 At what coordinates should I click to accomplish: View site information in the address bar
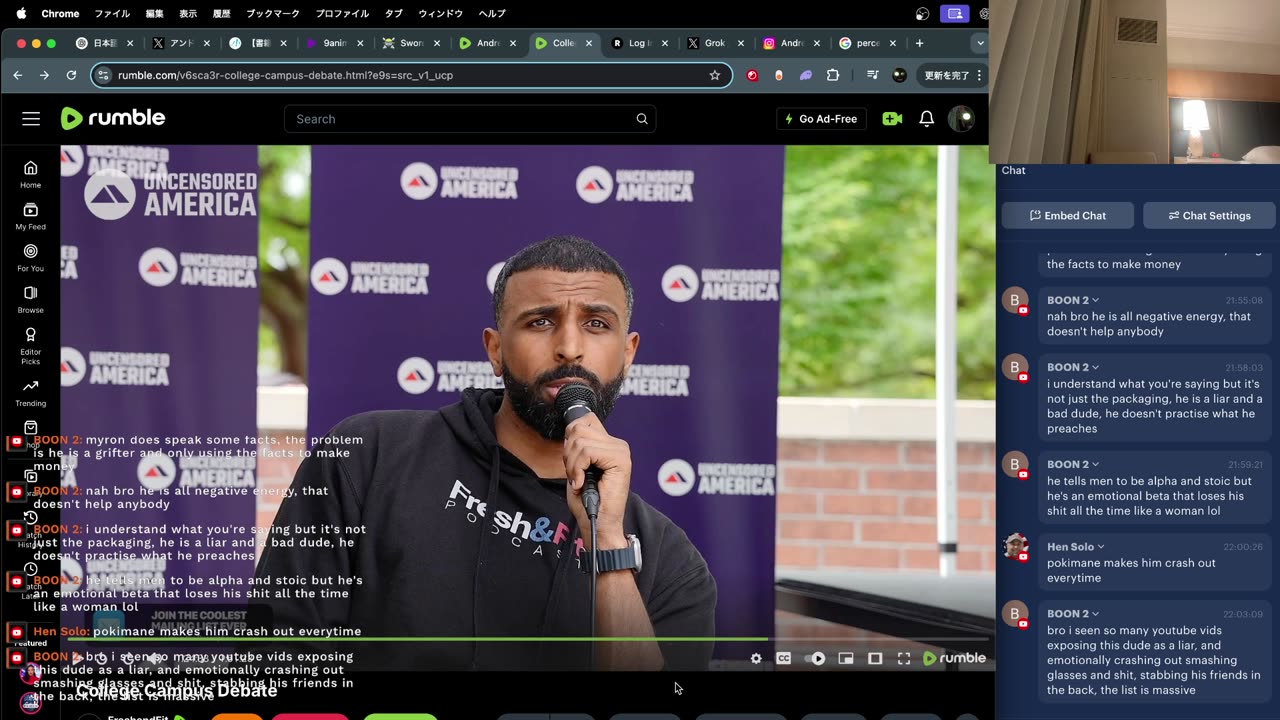[x=103, y=75]
